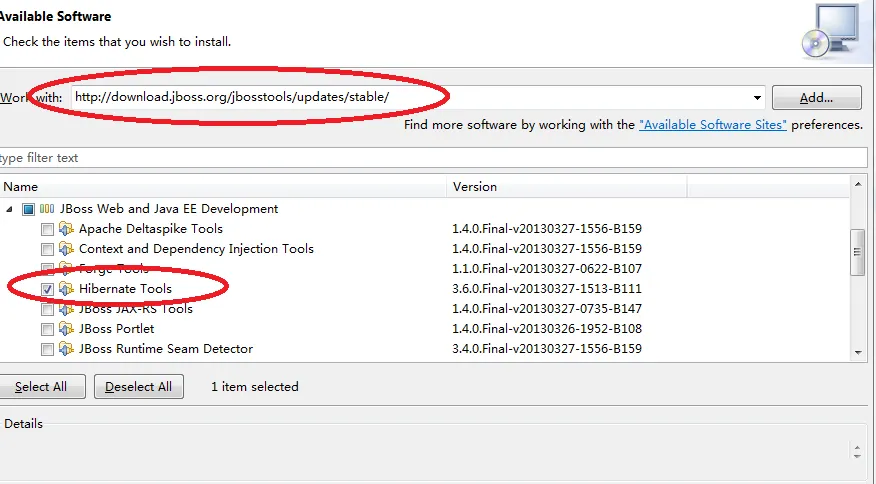Select the JBoss Portlet row label
The image size is (876, 484).
(116, 329)
